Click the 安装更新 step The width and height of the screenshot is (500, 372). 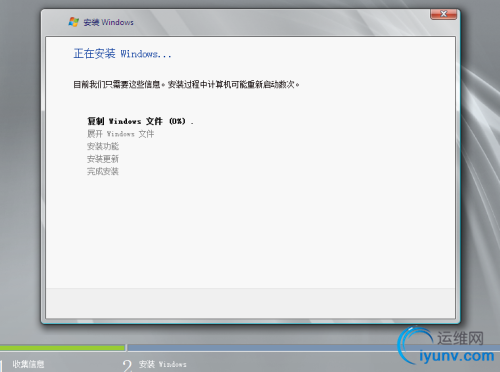click(x=103, y=159)
